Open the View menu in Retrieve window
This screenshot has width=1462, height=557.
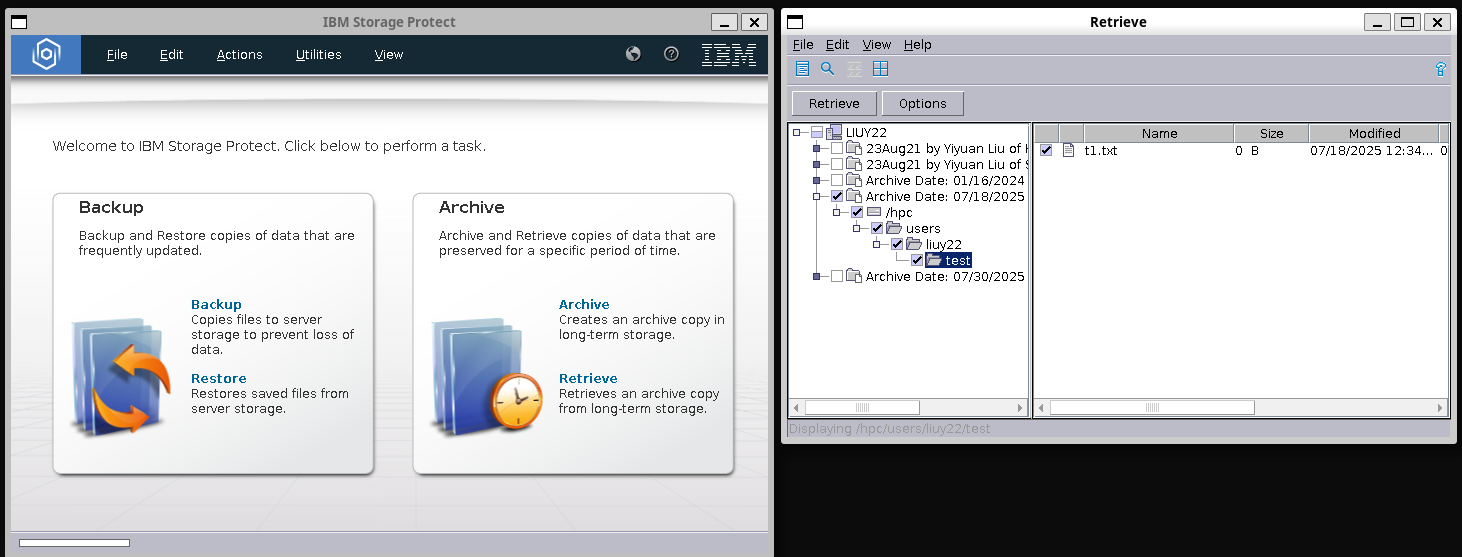pos(876,44)
